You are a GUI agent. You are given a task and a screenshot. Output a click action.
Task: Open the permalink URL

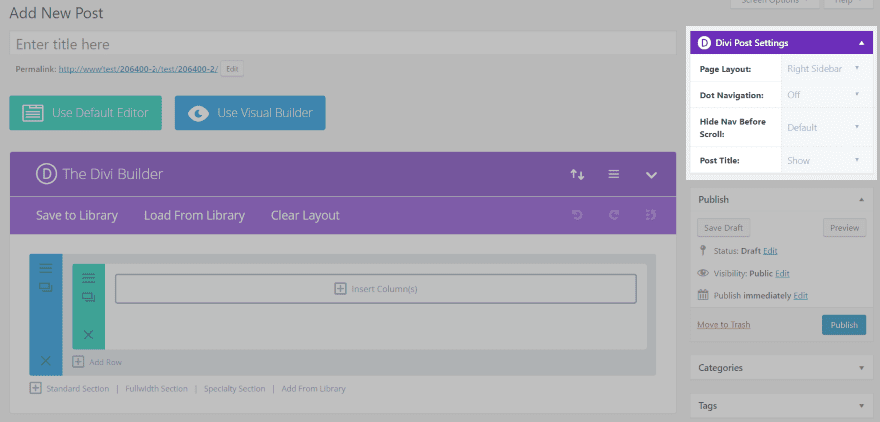(138, 69)
